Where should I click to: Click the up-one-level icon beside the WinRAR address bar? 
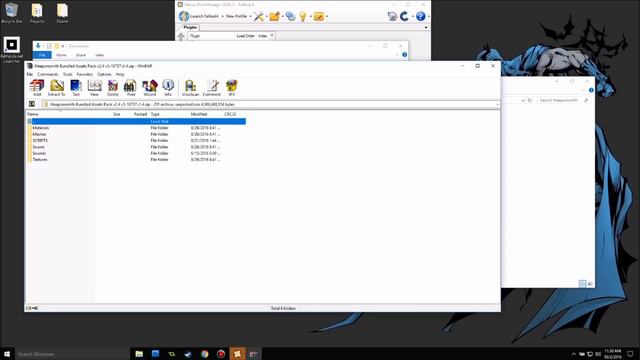pyautogui.click(x=32, y=104)
